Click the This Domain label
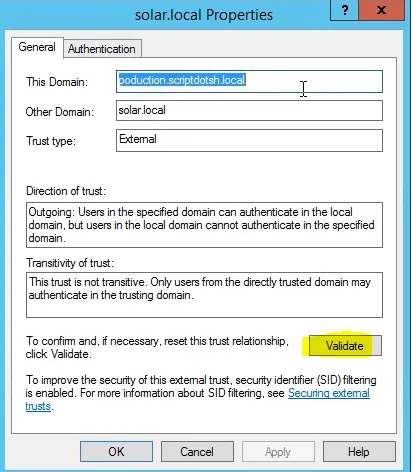 click(57, 82)
